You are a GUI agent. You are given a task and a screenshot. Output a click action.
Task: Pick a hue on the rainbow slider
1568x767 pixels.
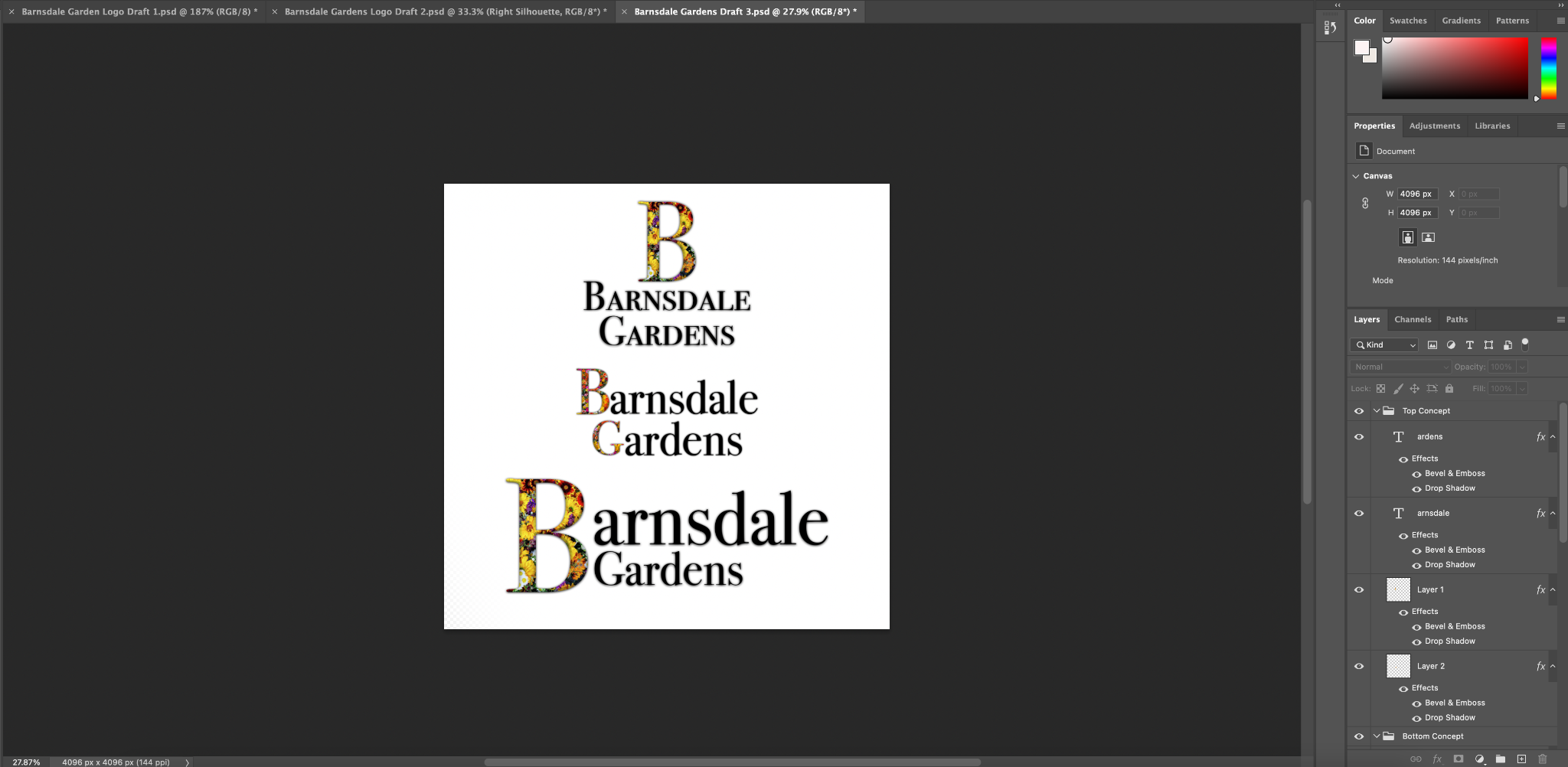tap(1548, 69)
